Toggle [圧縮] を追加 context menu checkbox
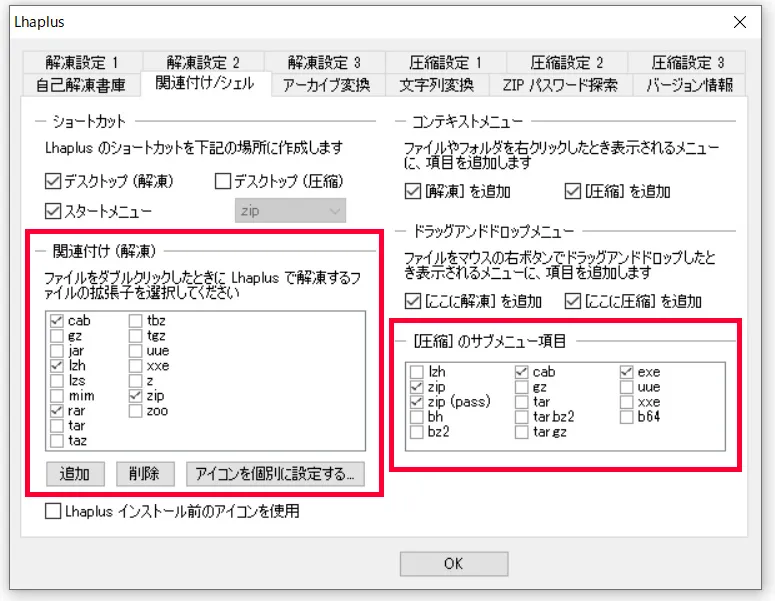This screenshot has width=775, height=601. pos(572,191)
